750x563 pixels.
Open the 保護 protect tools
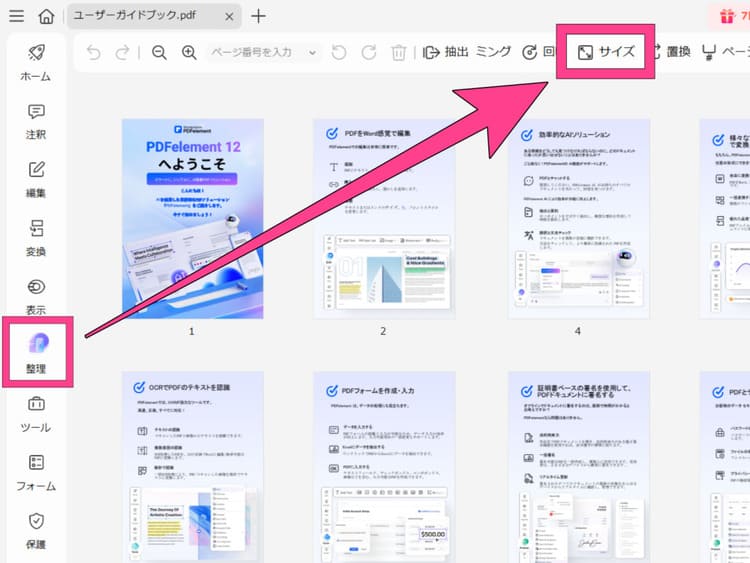pos(36,531)
